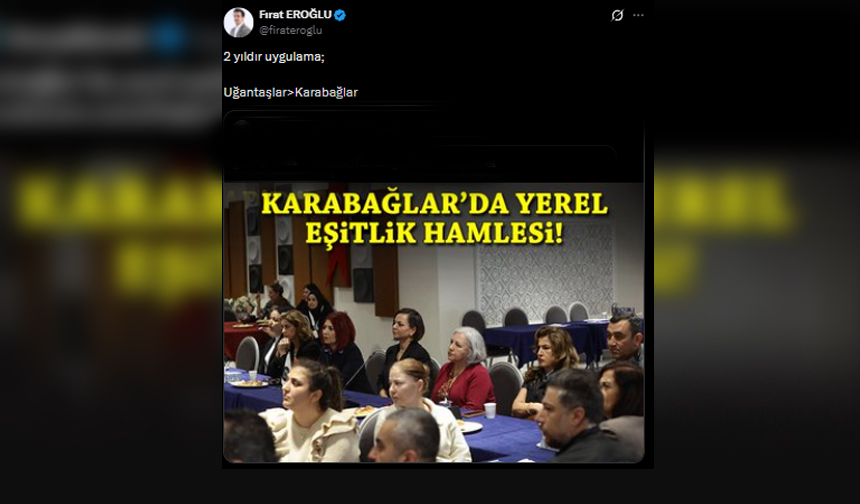Click the red ribbon on the wall

pyautogui.click(x=340, y=263)
